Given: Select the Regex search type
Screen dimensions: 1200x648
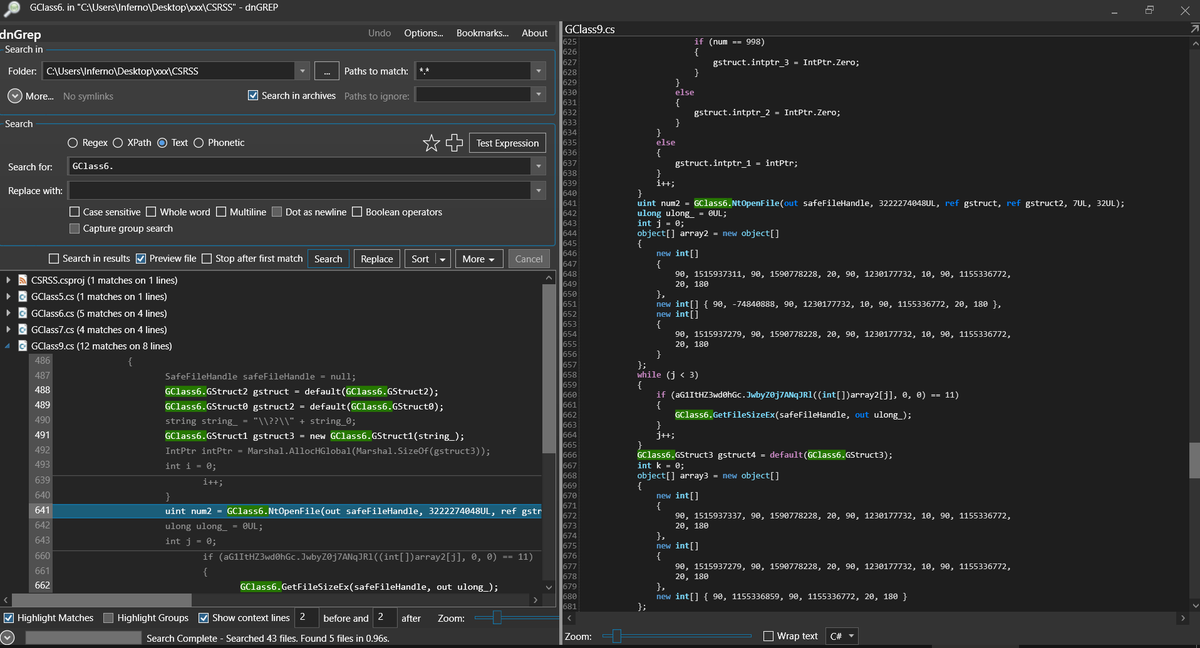Looking at the screenshot, I should coord(87,143).
